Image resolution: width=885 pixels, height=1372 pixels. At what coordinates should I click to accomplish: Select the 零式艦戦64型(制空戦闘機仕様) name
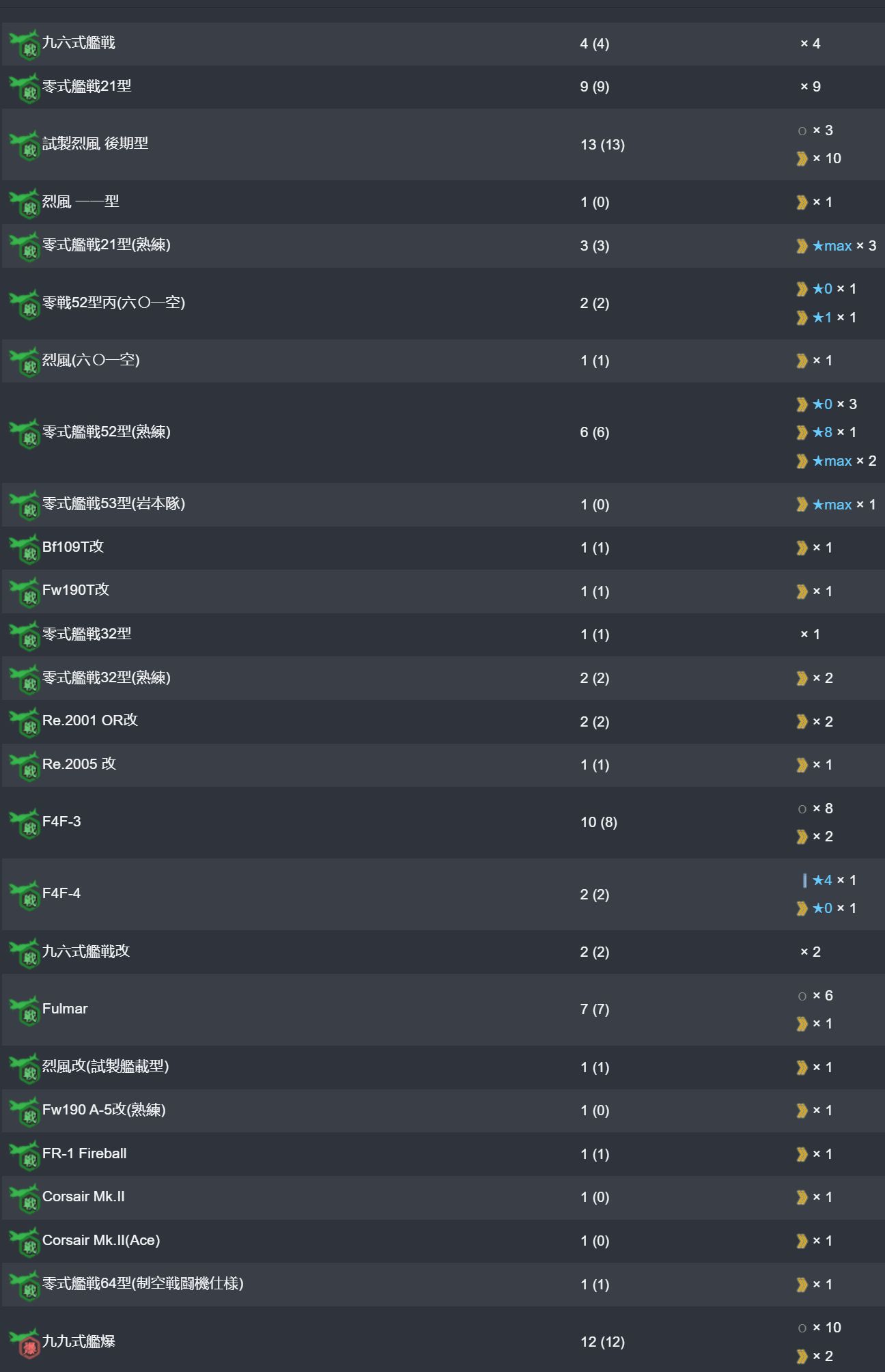[143, 1284]
